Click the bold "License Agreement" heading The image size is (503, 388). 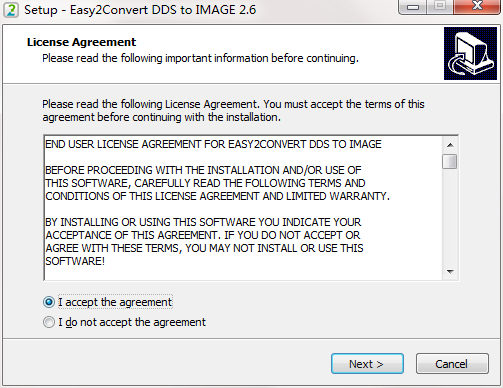pos(81,42)
